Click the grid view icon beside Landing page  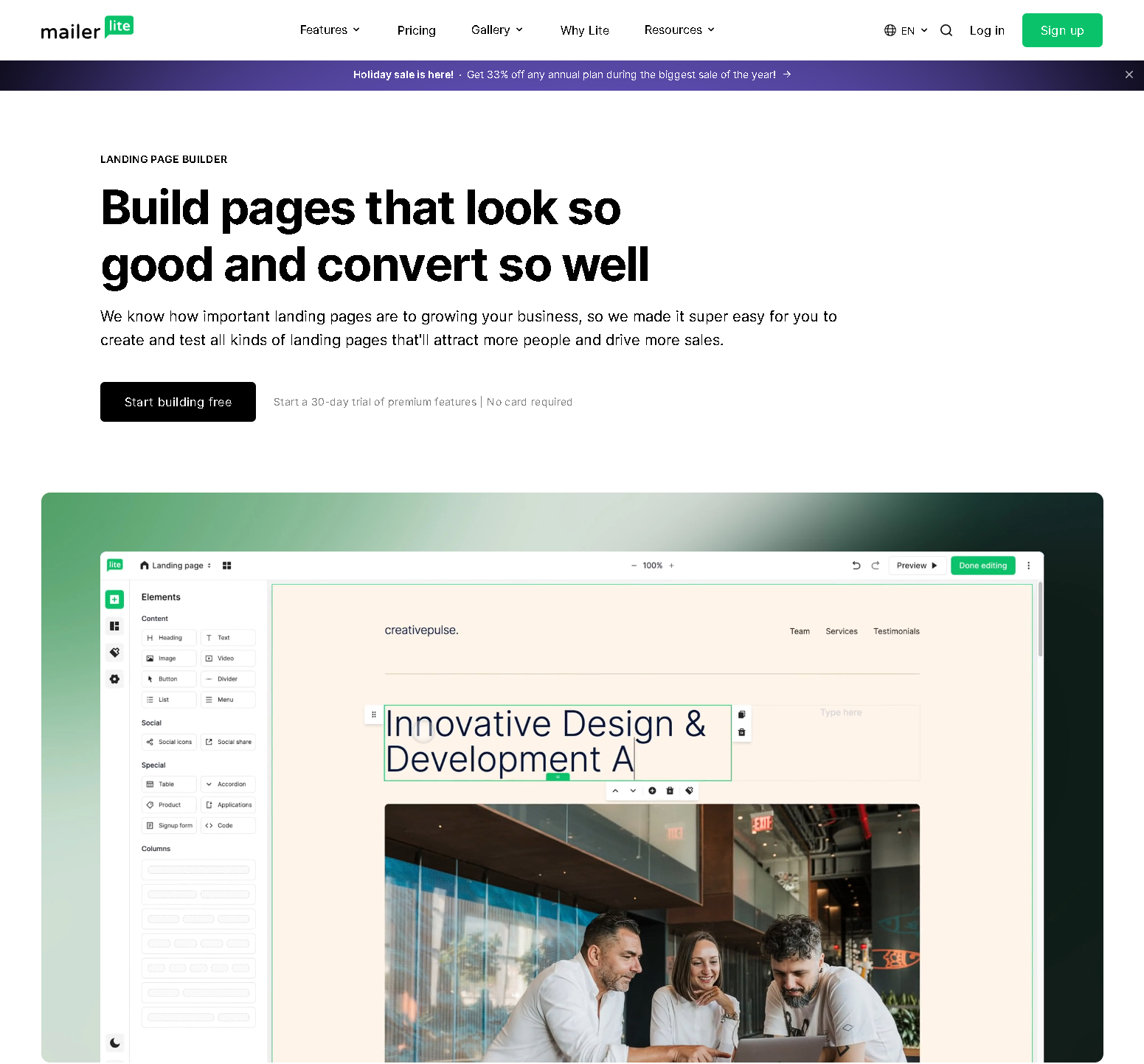tap(227, 566)
